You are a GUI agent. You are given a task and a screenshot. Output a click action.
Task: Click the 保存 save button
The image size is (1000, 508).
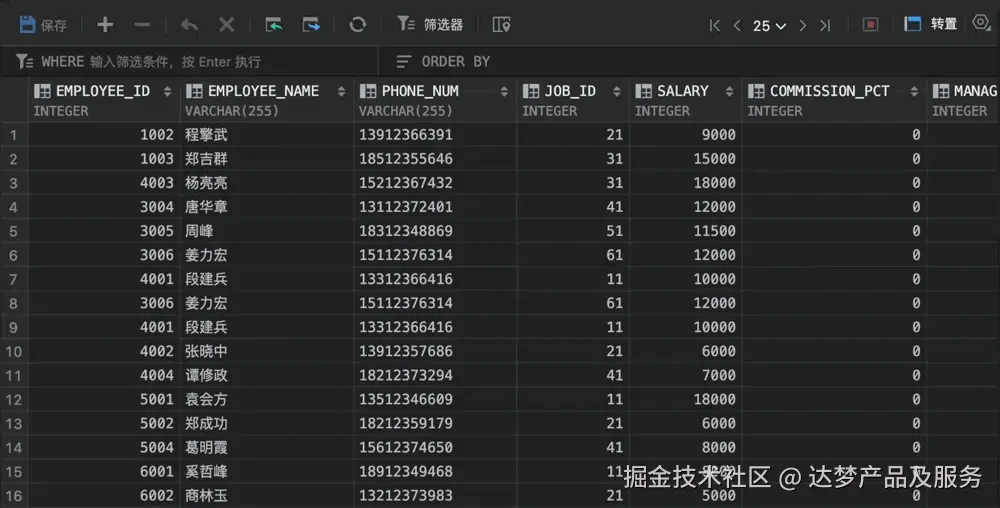tap(43, 25)
